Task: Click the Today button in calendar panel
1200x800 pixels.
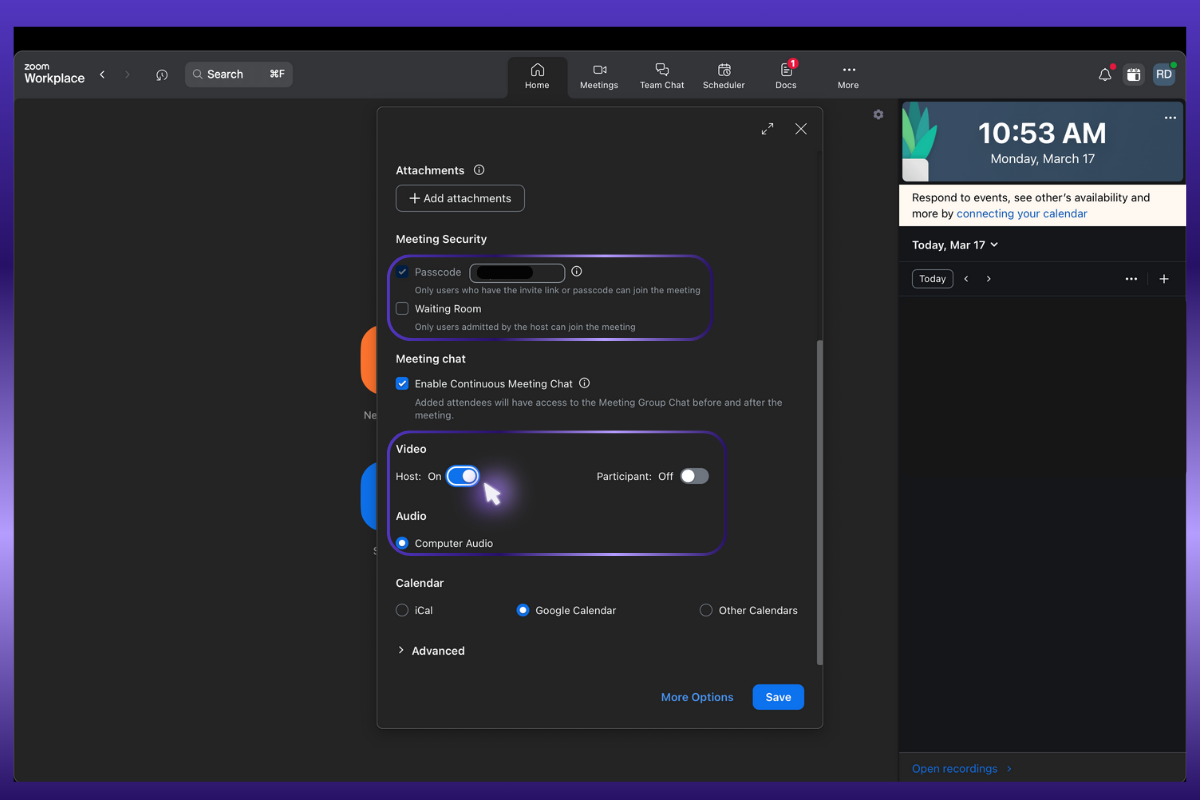Action: point(933,279)
